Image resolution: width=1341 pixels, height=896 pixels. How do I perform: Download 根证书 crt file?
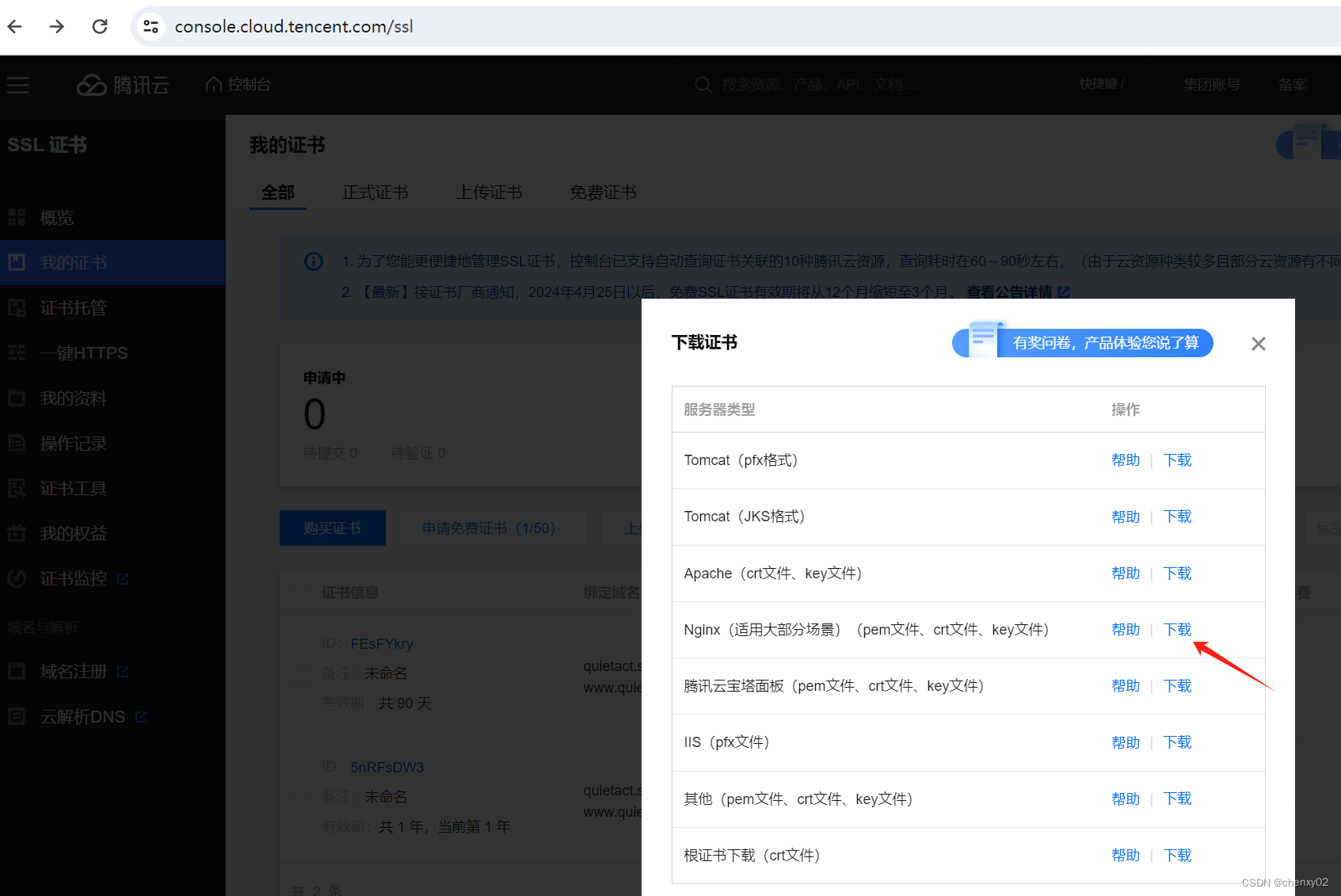pos(1178,856)
